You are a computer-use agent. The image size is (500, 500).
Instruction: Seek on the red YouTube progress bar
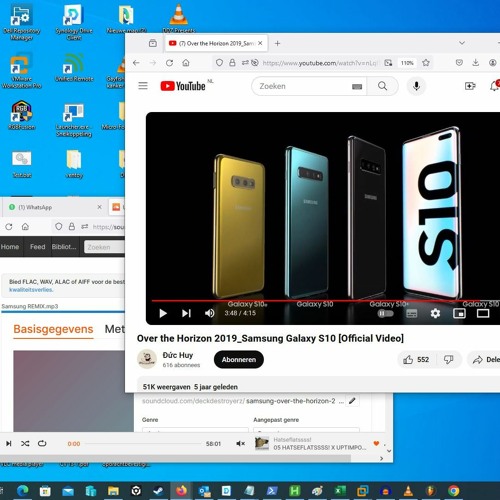click(325, 301)
